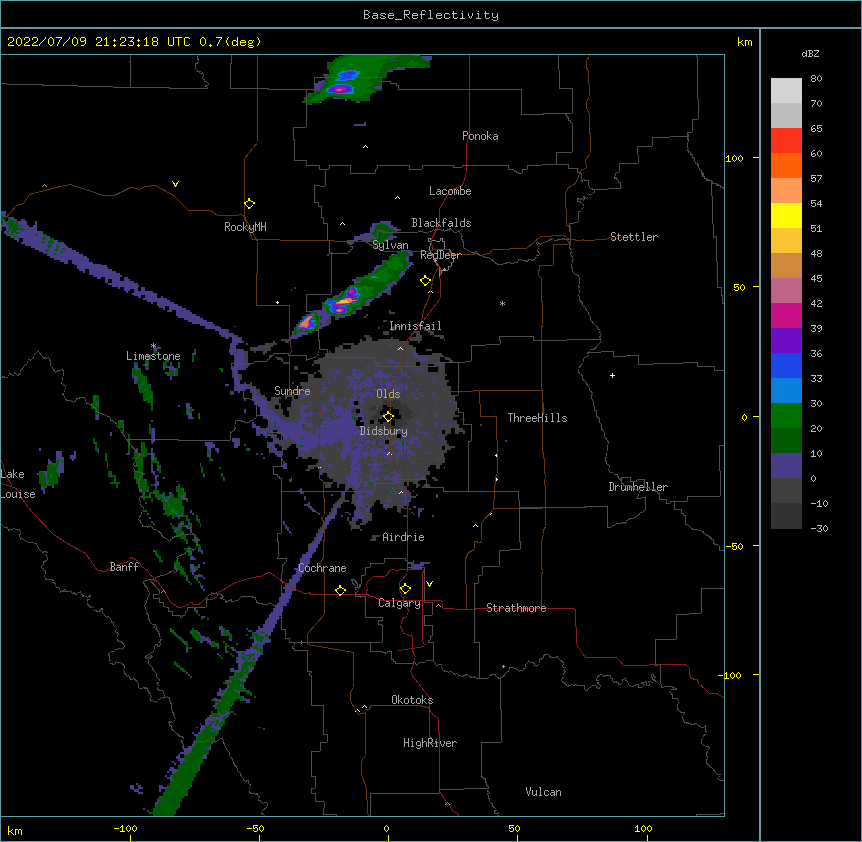
Task: Click the Calgary city label
Action: (399, 603)
